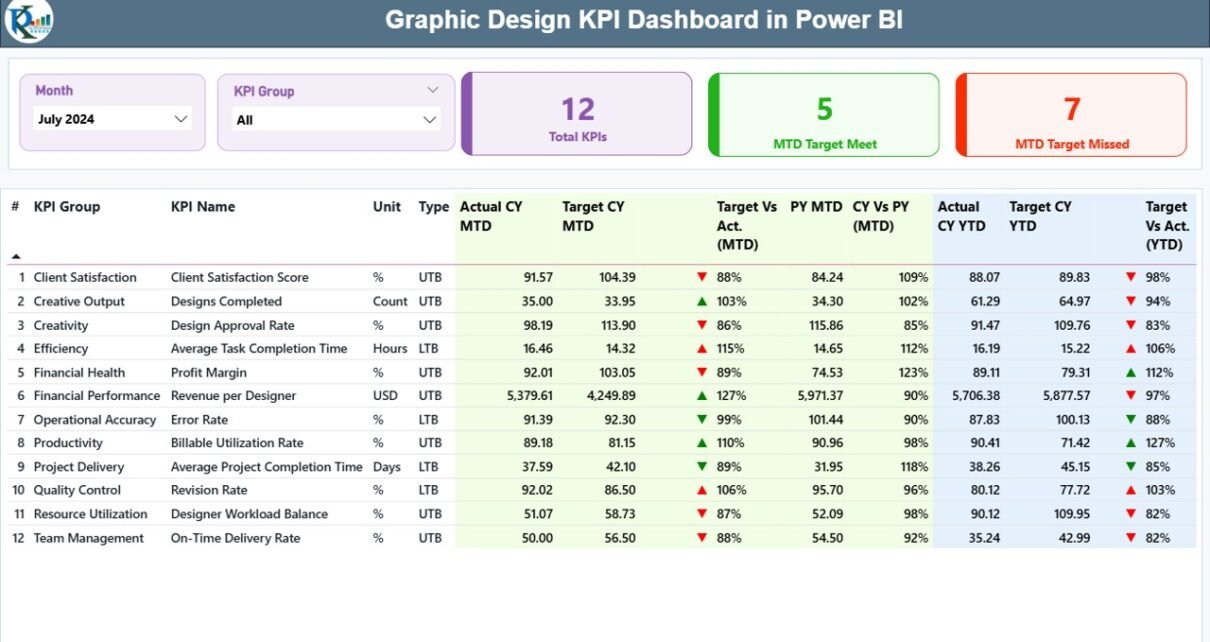Screen dimensions: 1210x642
Task: Sort the table by the KPI Name header
Action: [x=203, y=207]
